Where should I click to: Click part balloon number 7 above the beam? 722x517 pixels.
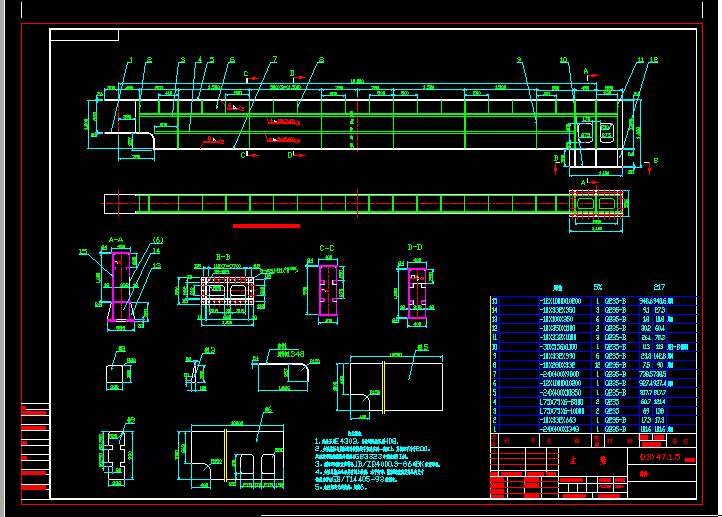click(275, 60)
